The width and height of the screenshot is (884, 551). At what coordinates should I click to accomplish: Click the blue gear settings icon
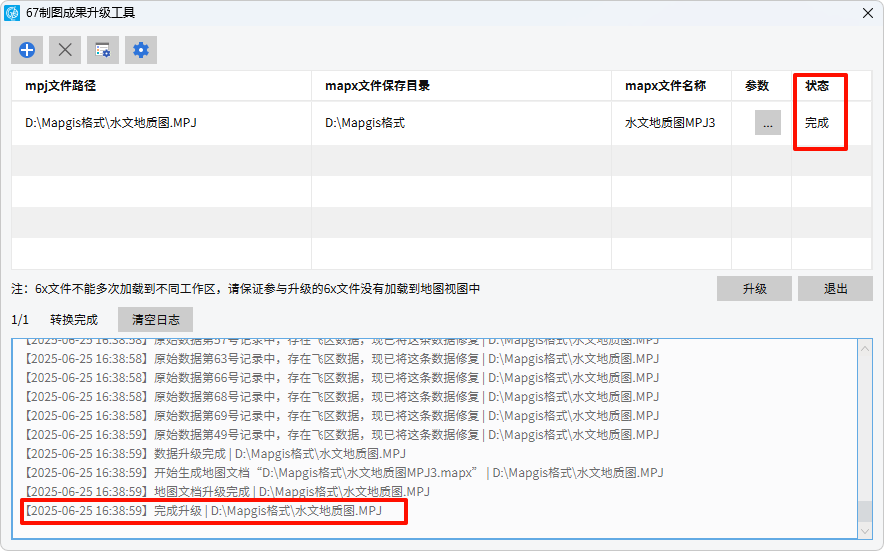141,50
